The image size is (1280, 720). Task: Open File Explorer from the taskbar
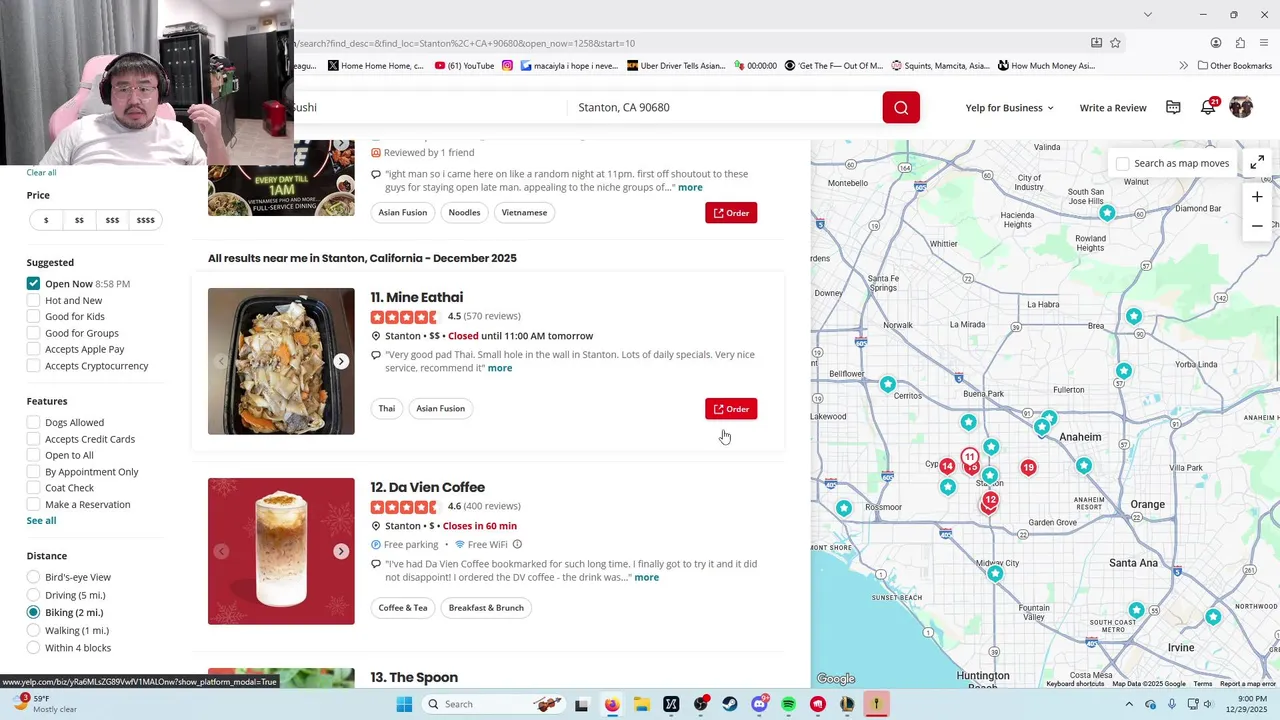pos(641,704)
